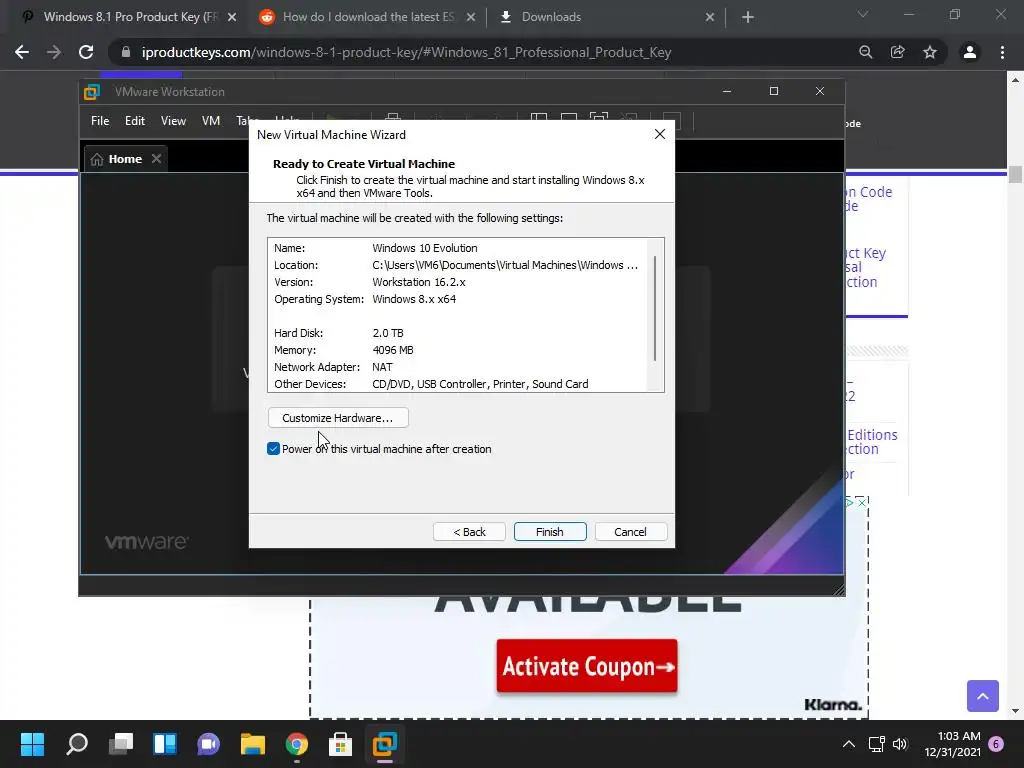The height and width of the screenshot is (768, 1024).
Task: Close the VMware Home tab
Action: coord(156,158)
